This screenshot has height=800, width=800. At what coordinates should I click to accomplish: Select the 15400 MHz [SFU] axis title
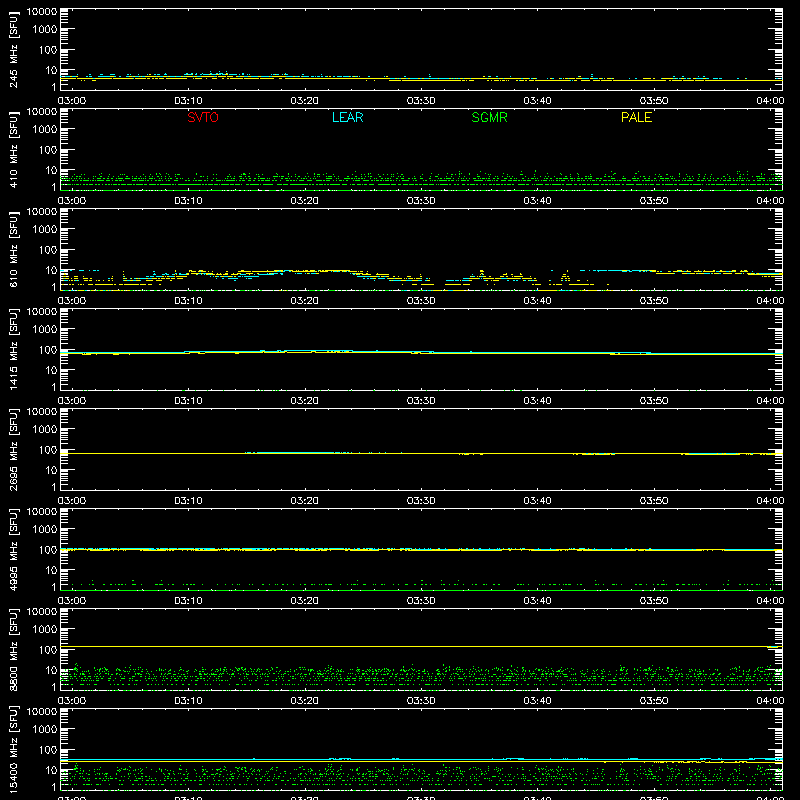pos(13,749)
